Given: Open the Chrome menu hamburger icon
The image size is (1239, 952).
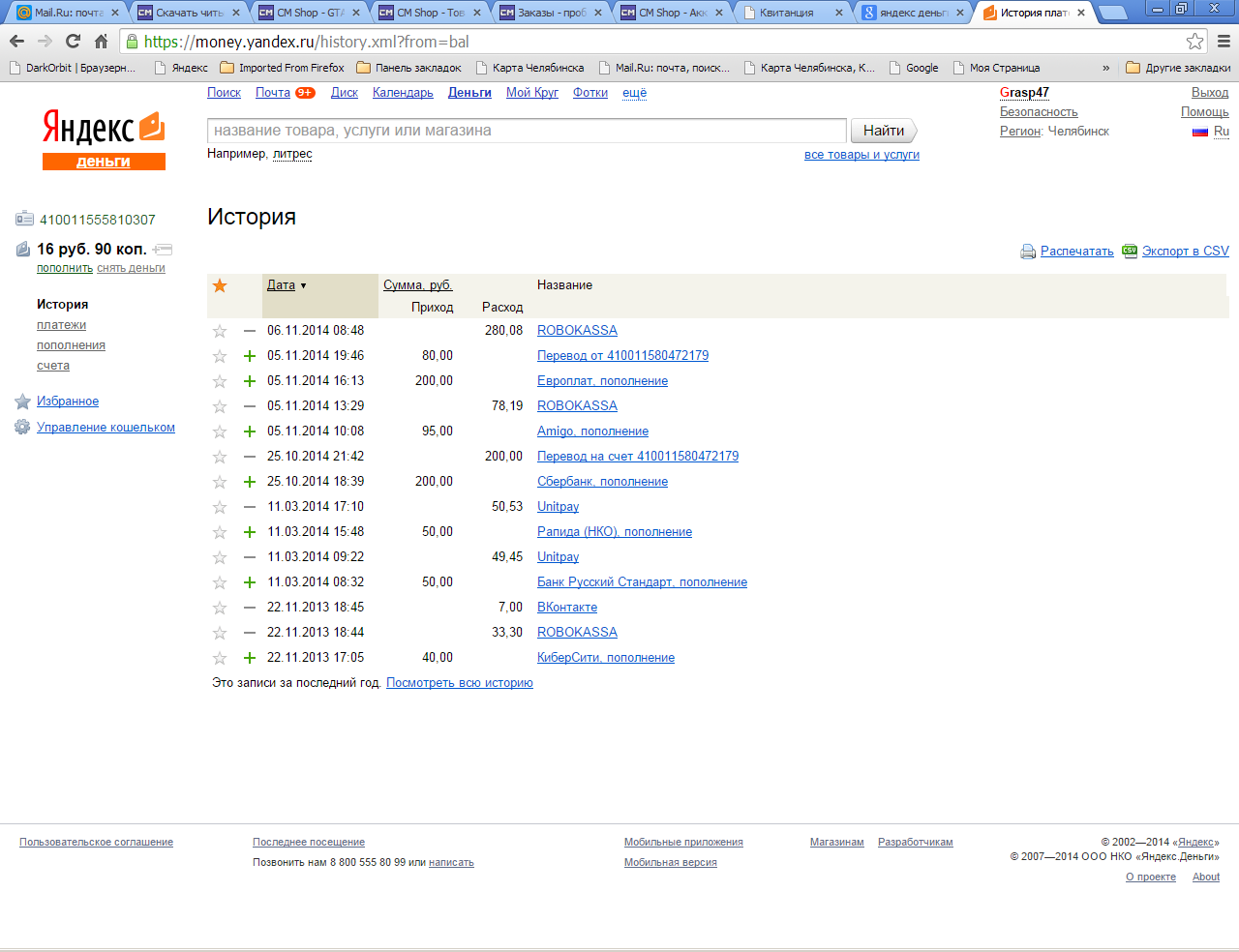Looking at the screenshot, I should 1224,42.
